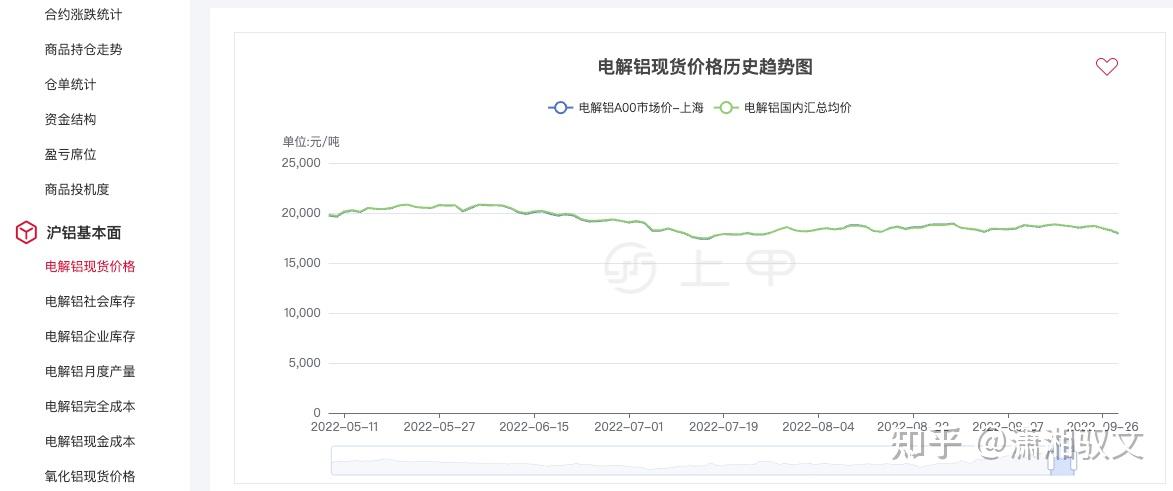Screen dimensions: 1173x491
Task: Click the blue legend marker circle
Action: 560,108
